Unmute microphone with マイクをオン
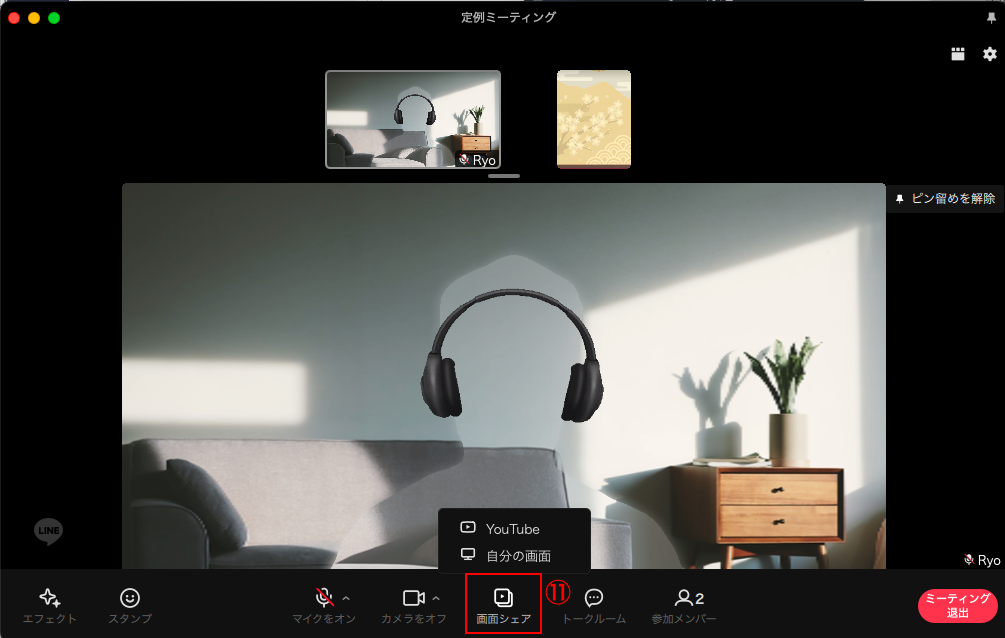This screenshot has height=638, width=1005. tap(324, 604)
